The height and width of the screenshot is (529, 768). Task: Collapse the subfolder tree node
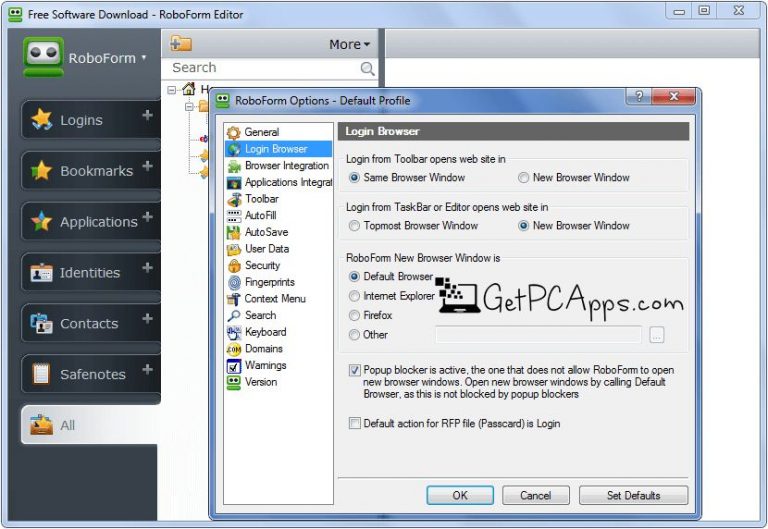click(190, 106)
